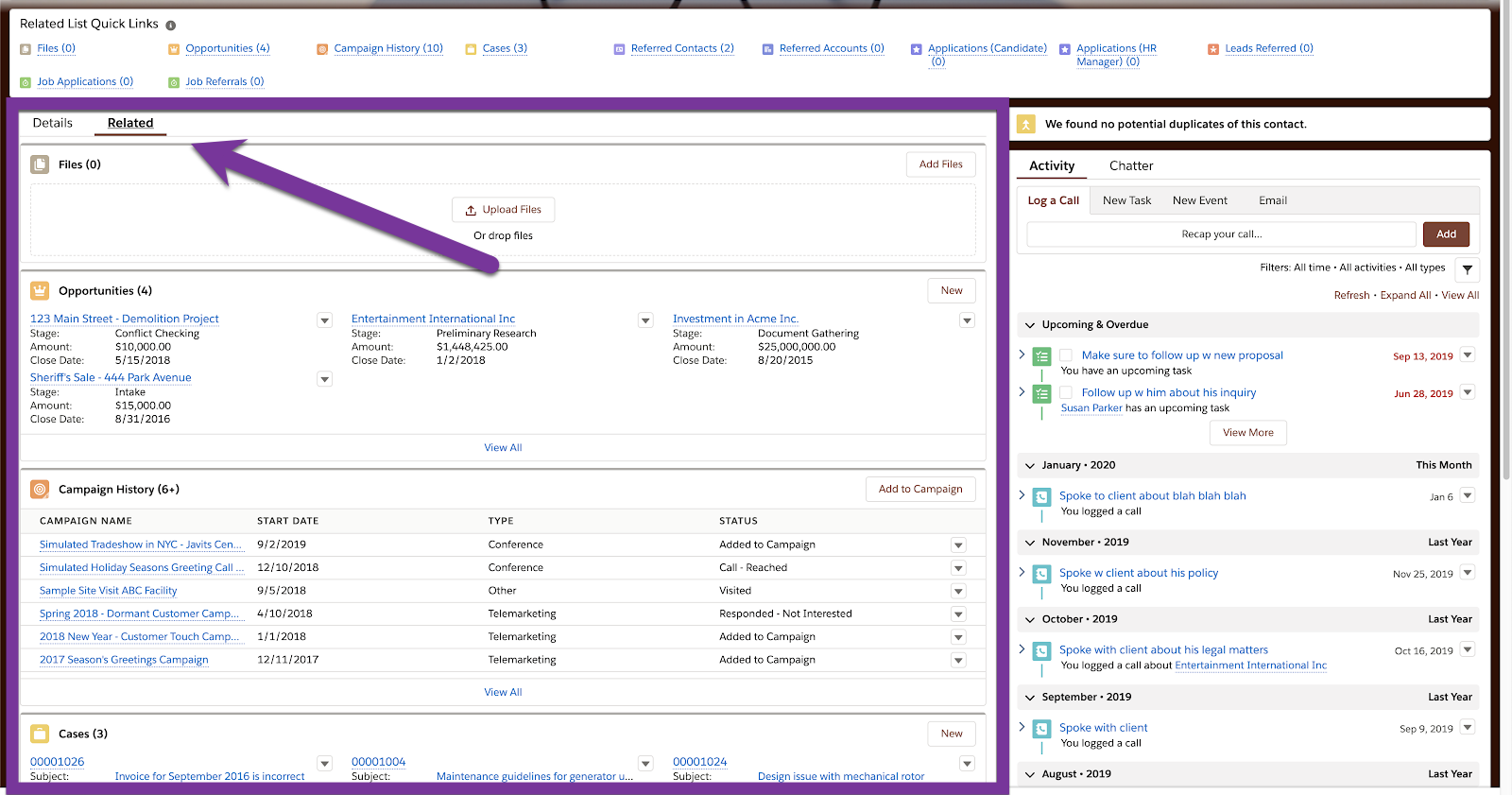Open the Susan Parker link
This screenshot has height=795, width=1512.
(1091, 408)
